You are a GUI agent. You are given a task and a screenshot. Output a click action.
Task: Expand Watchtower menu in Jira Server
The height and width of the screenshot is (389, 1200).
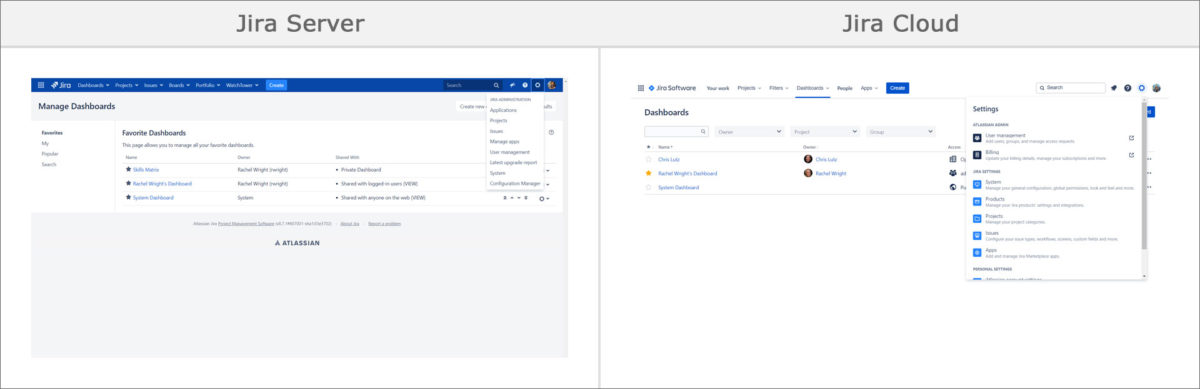(x=243, y=85)
